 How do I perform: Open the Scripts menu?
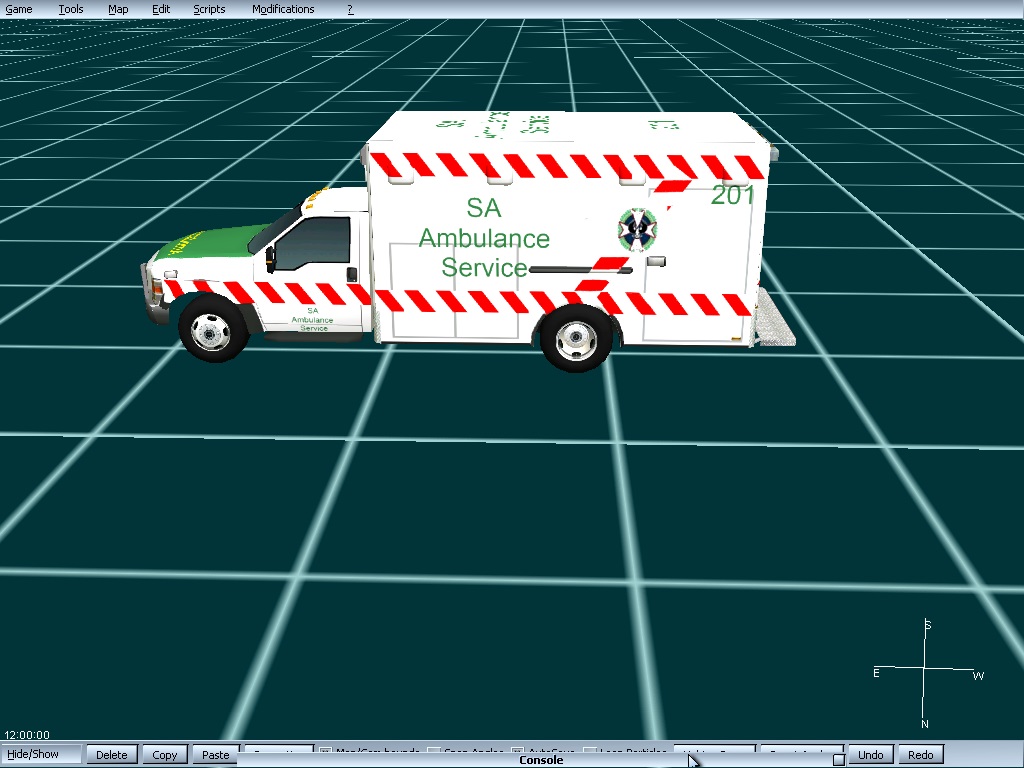pyautogui.click(x=209, y=9)
